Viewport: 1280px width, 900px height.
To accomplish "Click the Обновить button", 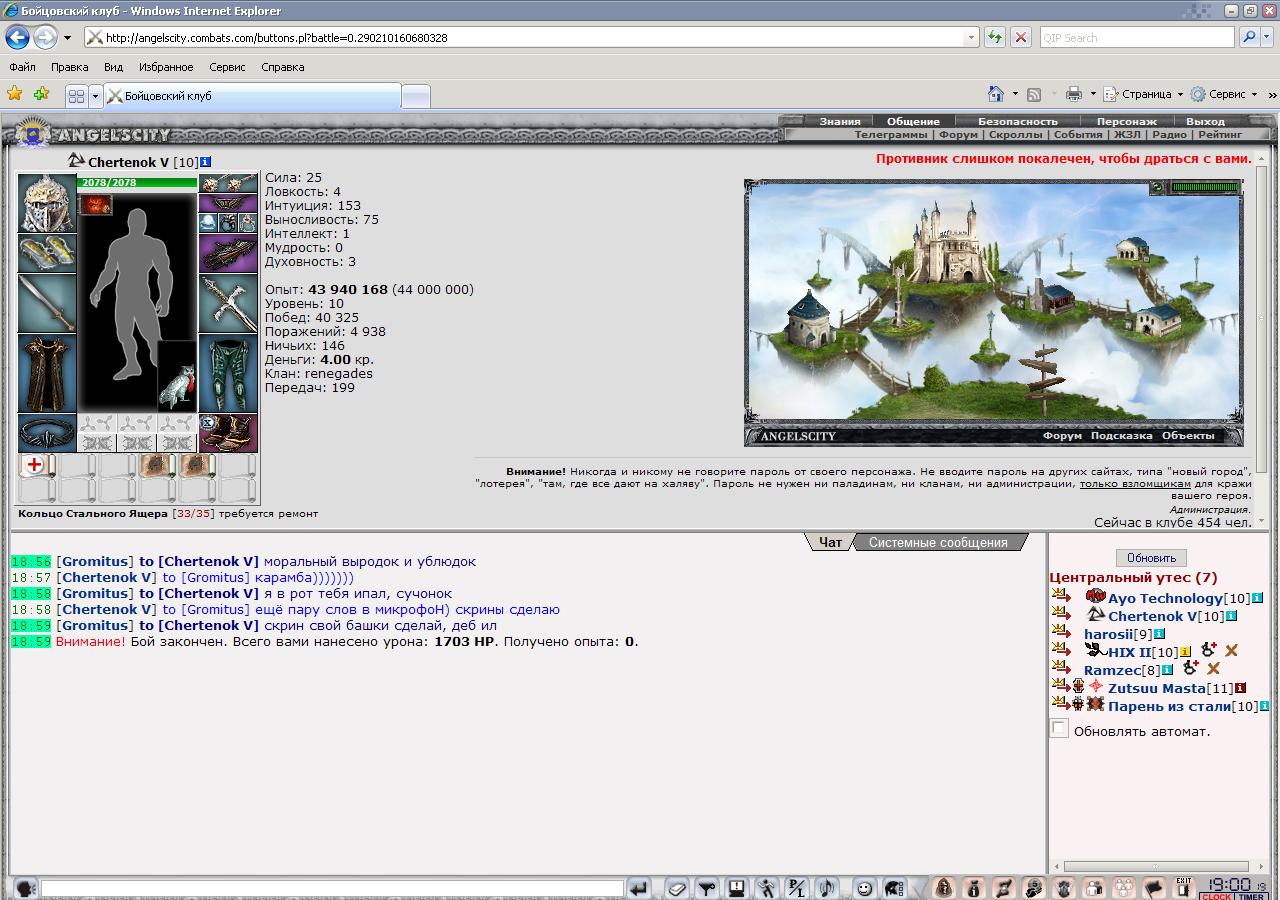I will coord(1151,558).
